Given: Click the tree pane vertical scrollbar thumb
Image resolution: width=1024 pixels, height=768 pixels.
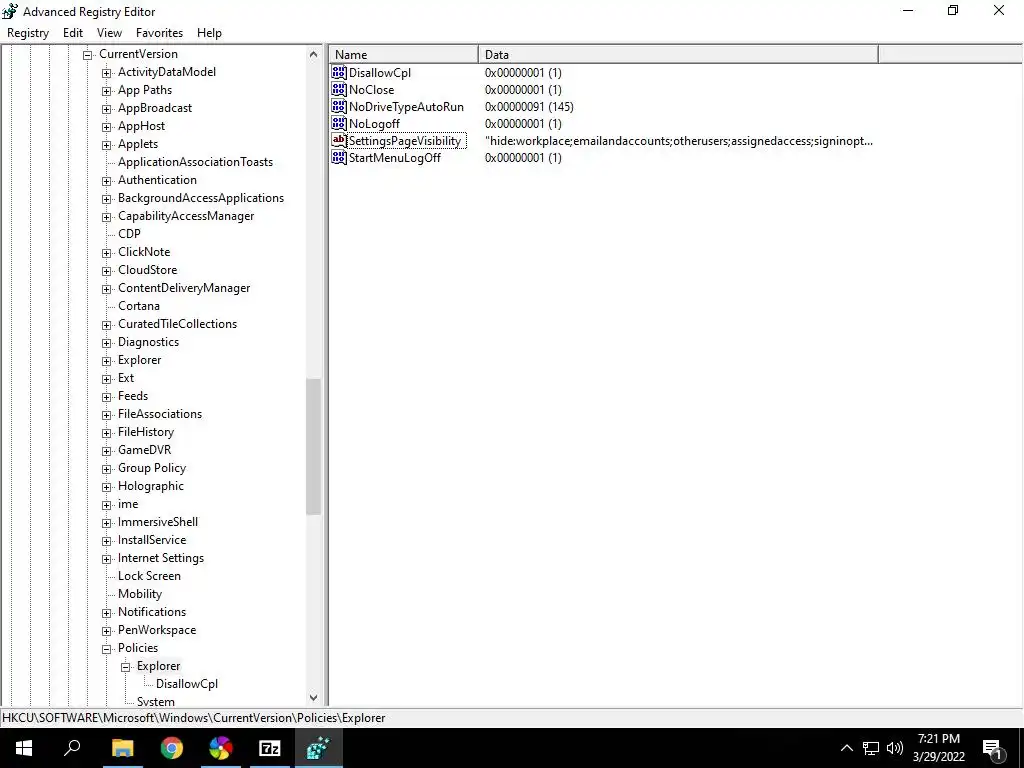Looking at the screenshot, I should point(313,447).
